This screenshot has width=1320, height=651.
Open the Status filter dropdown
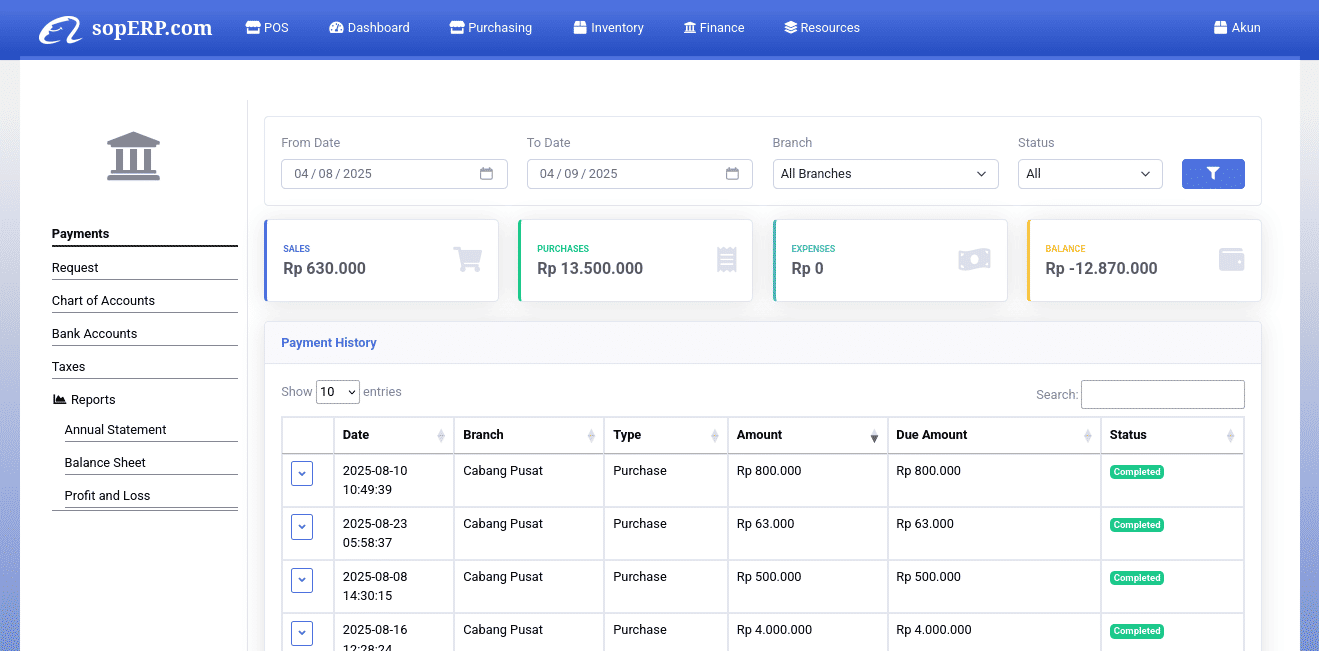pyautogui.click(x=1090, y=174)
